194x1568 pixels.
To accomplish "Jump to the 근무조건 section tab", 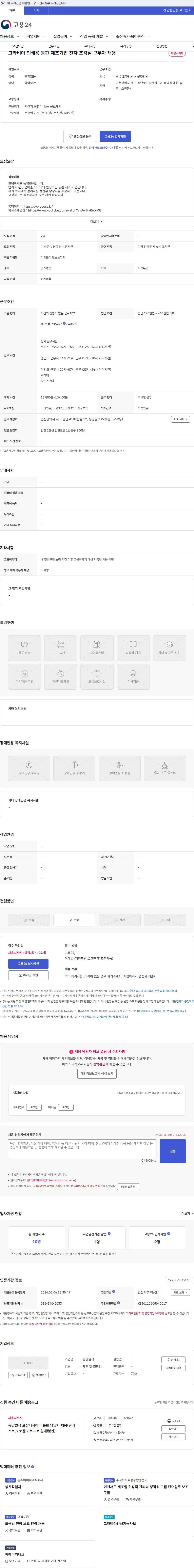I will click(54, 46).
